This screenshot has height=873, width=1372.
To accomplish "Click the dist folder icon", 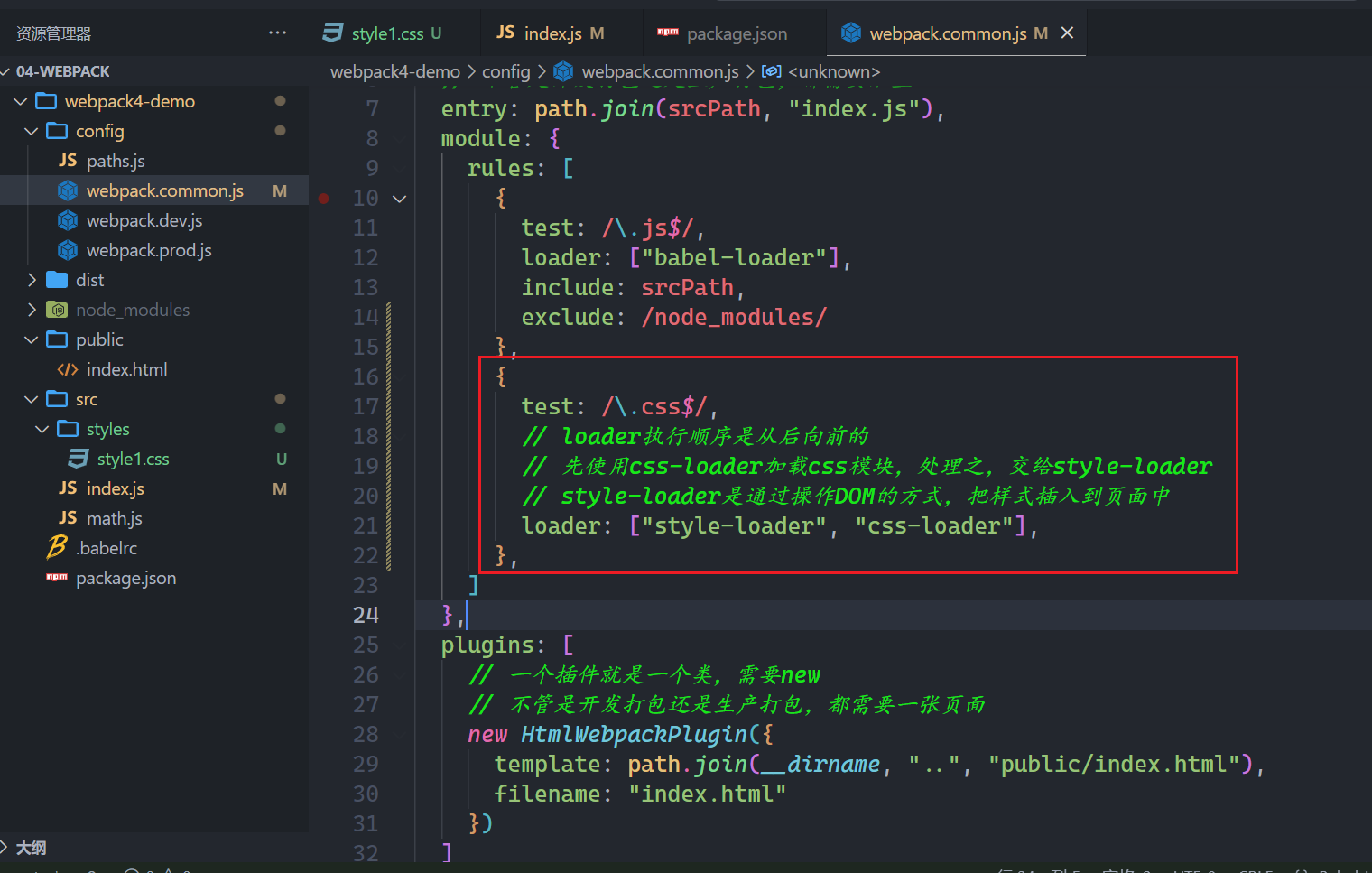I will coord(57,280).
